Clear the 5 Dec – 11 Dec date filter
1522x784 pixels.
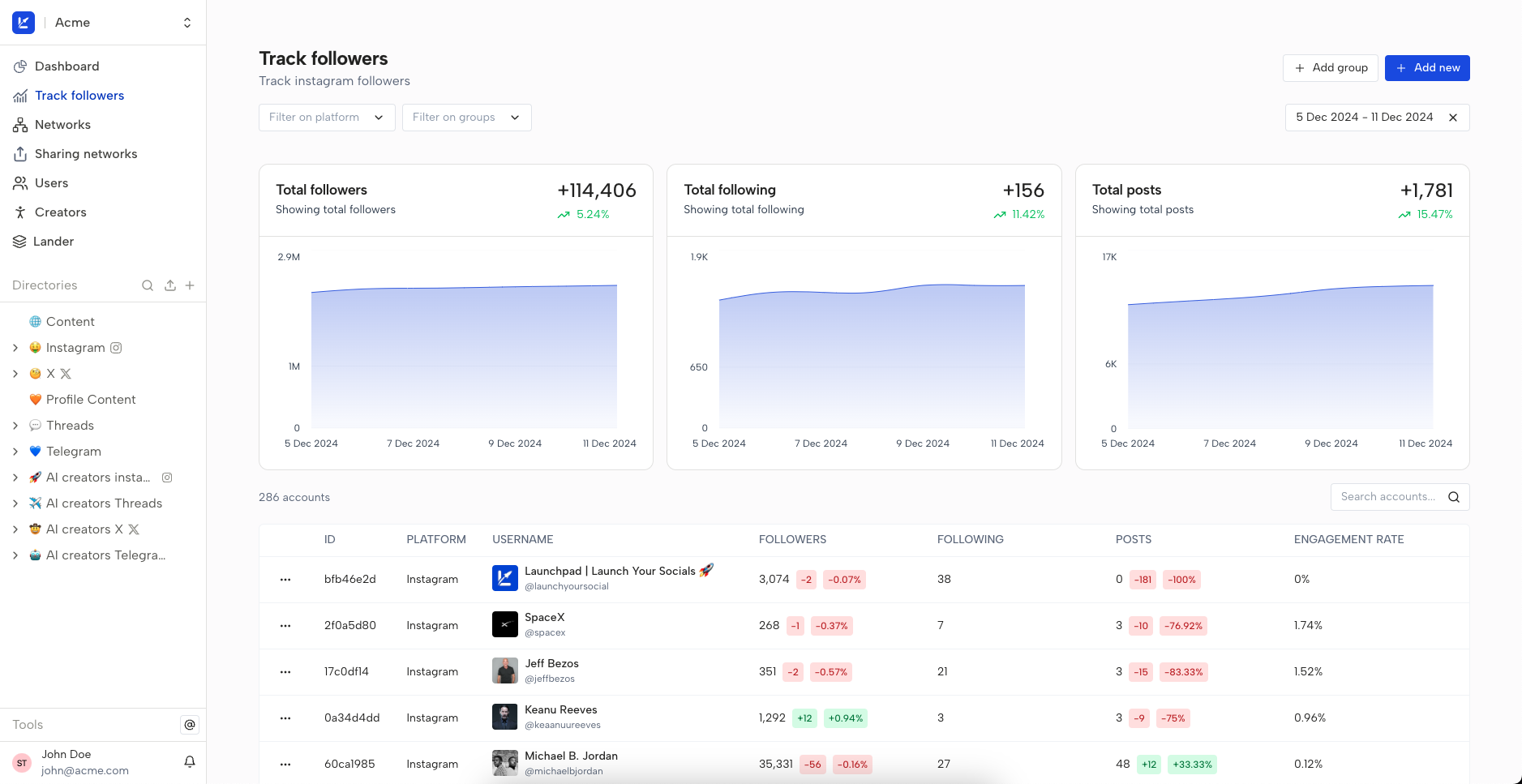1451,117
